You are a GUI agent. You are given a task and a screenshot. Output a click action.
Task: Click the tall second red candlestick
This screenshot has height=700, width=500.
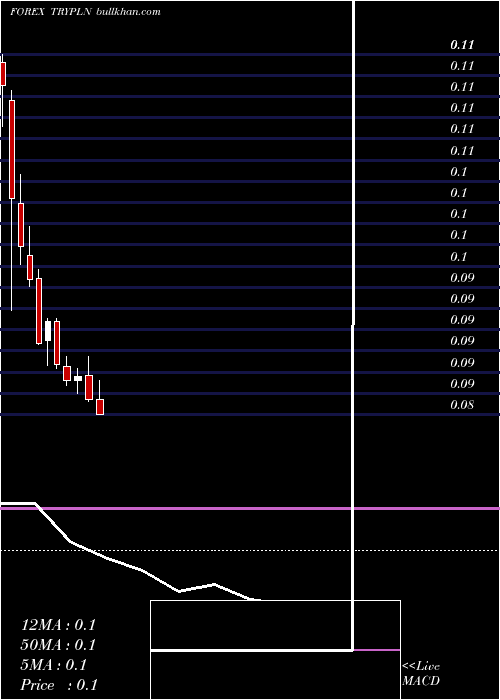[12, 150]
